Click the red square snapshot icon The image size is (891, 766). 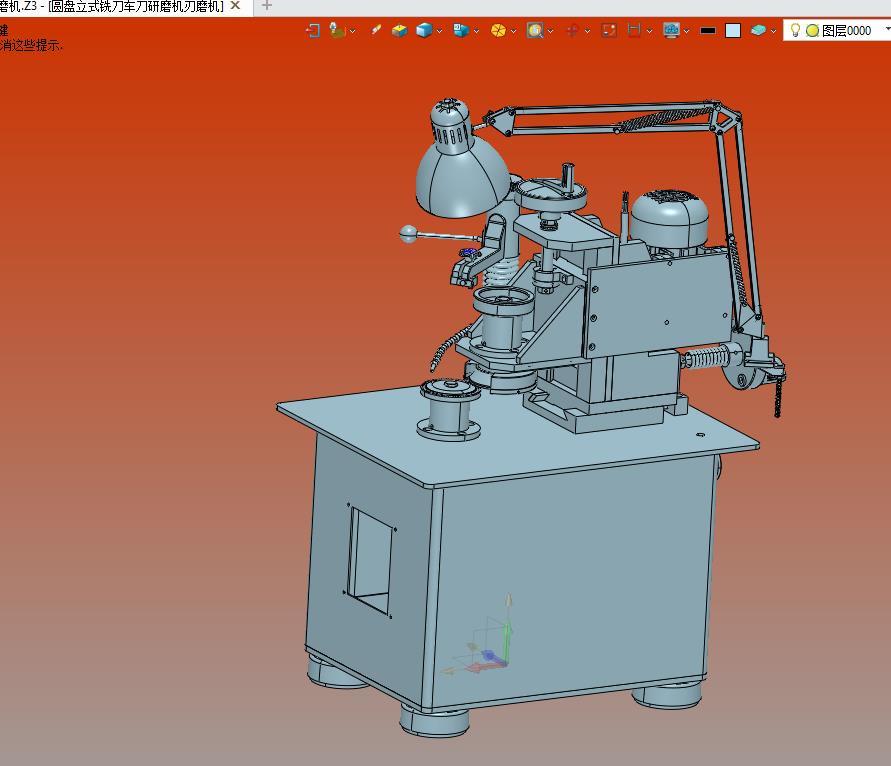[609, 30]
